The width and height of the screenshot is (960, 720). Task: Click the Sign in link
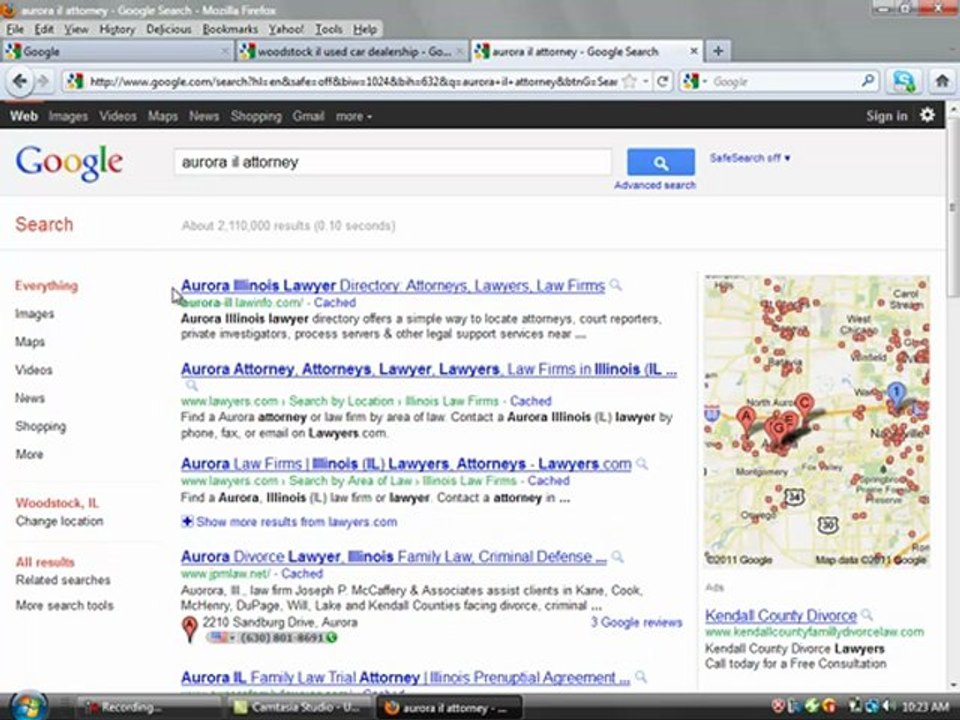(x=886, y=116)
